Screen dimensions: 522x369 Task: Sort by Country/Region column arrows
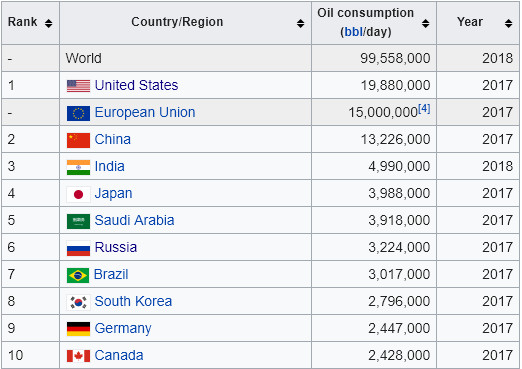301,23
